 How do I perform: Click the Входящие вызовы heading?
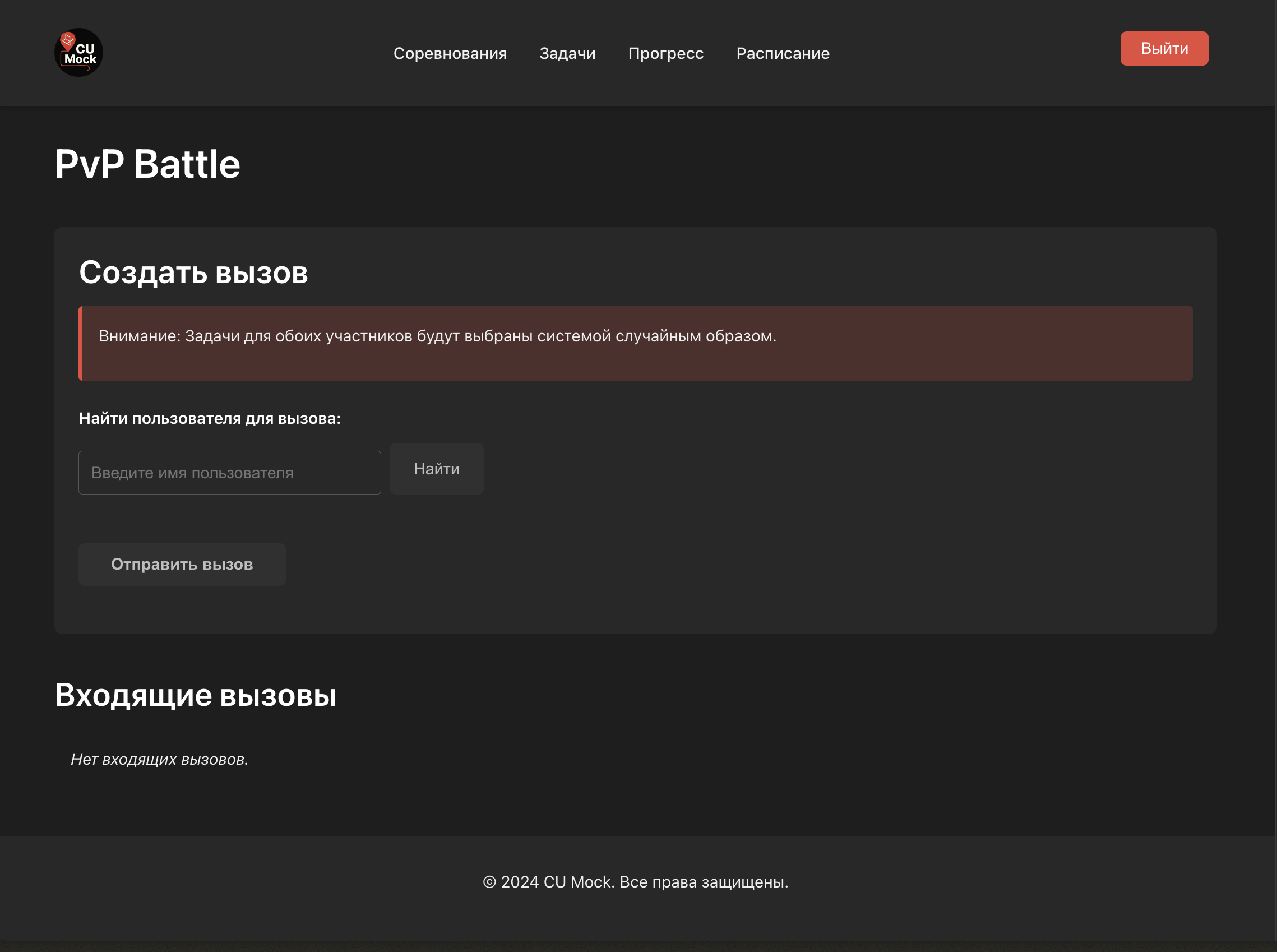pos(195,695)
